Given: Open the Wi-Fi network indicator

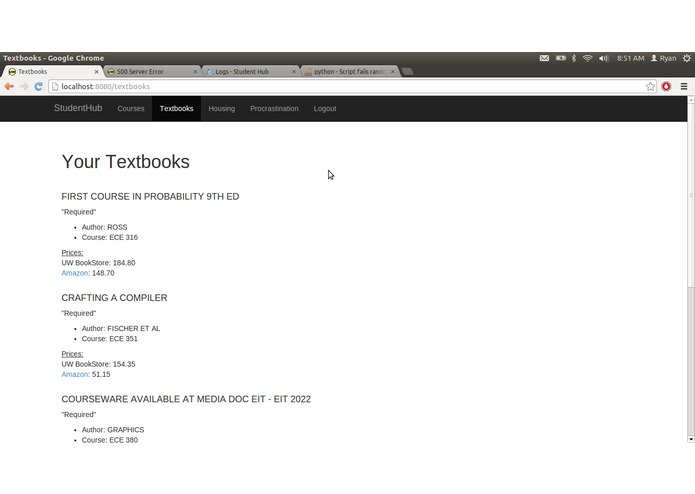Looking at the screenshot, I should click(x=588, y=58).
